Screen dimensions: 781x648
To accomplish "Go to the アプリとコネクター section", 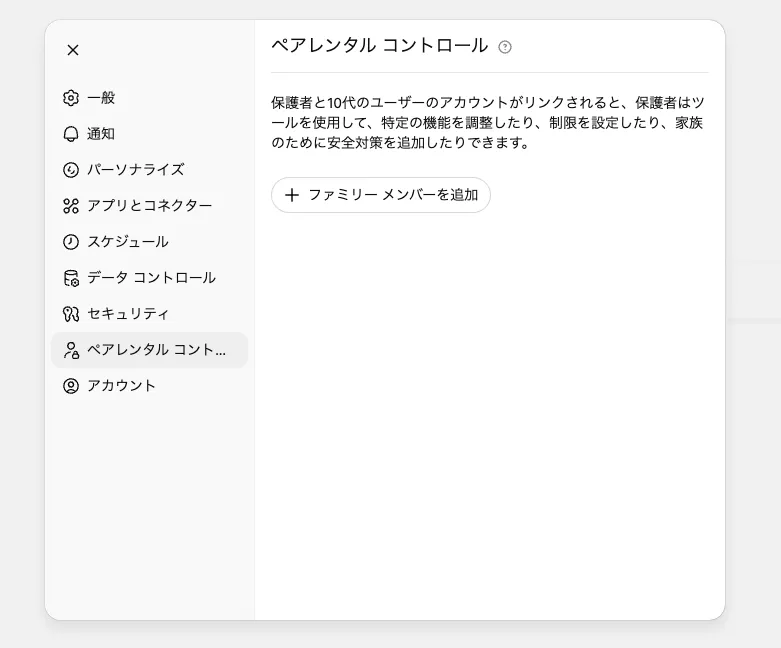I will click(x=149, y=206).
